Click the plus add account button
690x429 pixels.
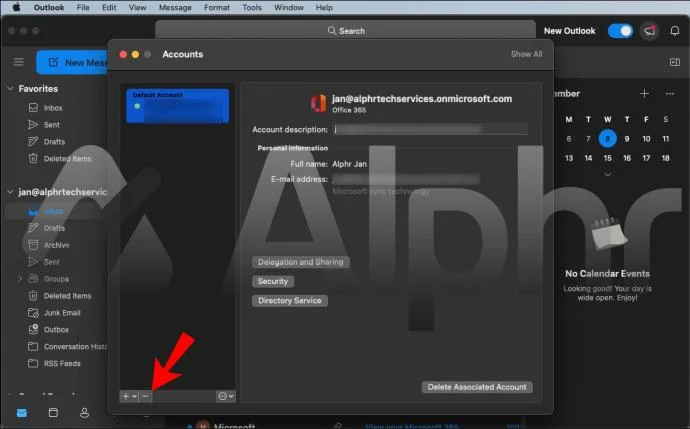click(125, 396)
